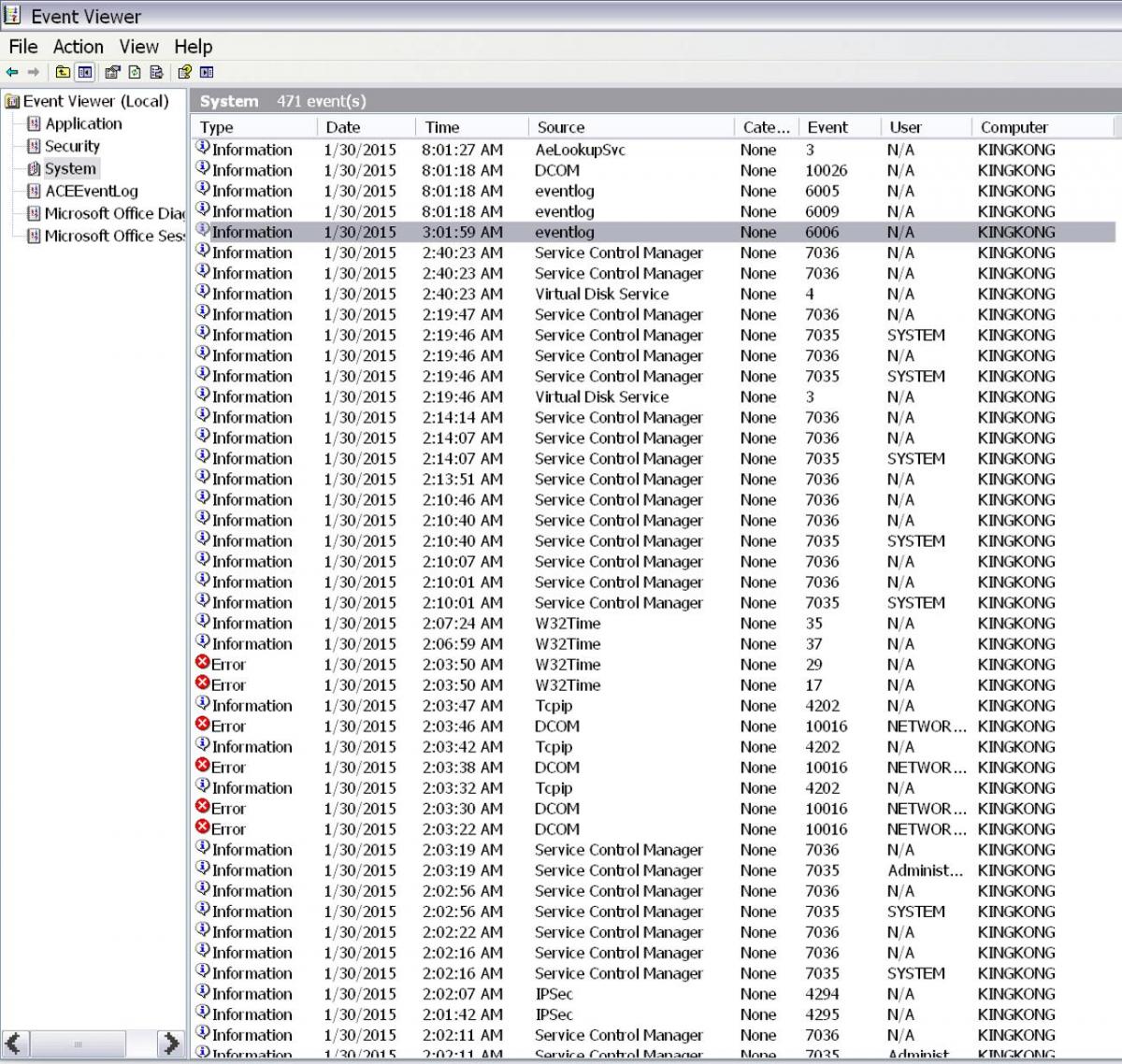Screen dimensions: 1122x1064
Task: Click Error icon of DCOM 2:03:30 AM row
Action: [202, 807]
